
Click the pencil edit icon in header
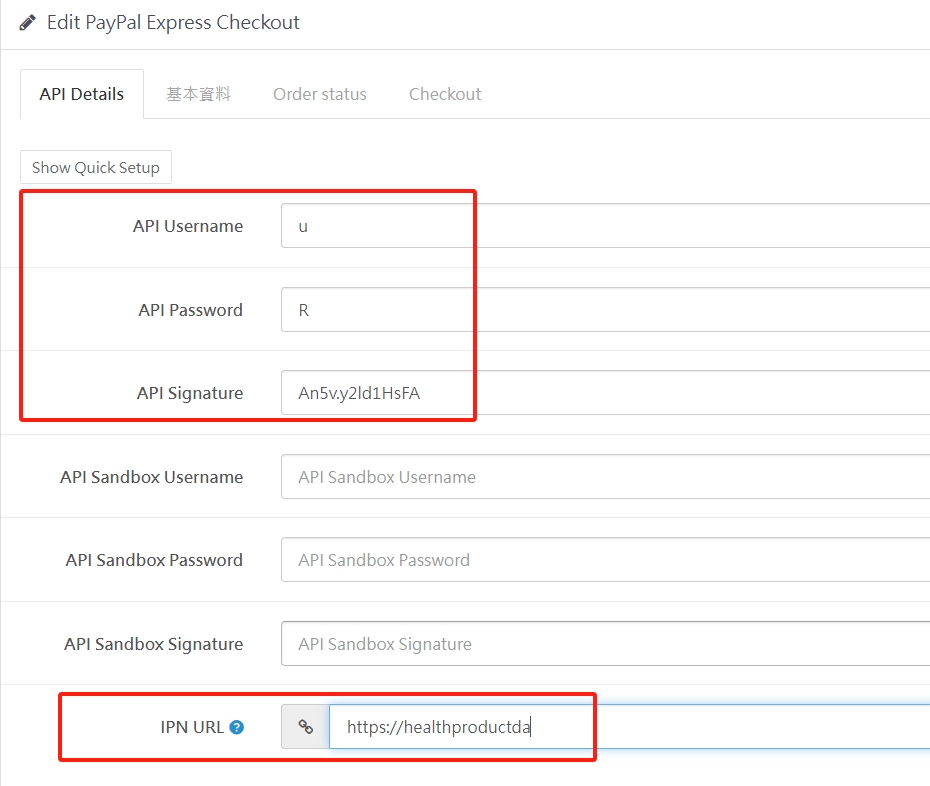(27, 23)
